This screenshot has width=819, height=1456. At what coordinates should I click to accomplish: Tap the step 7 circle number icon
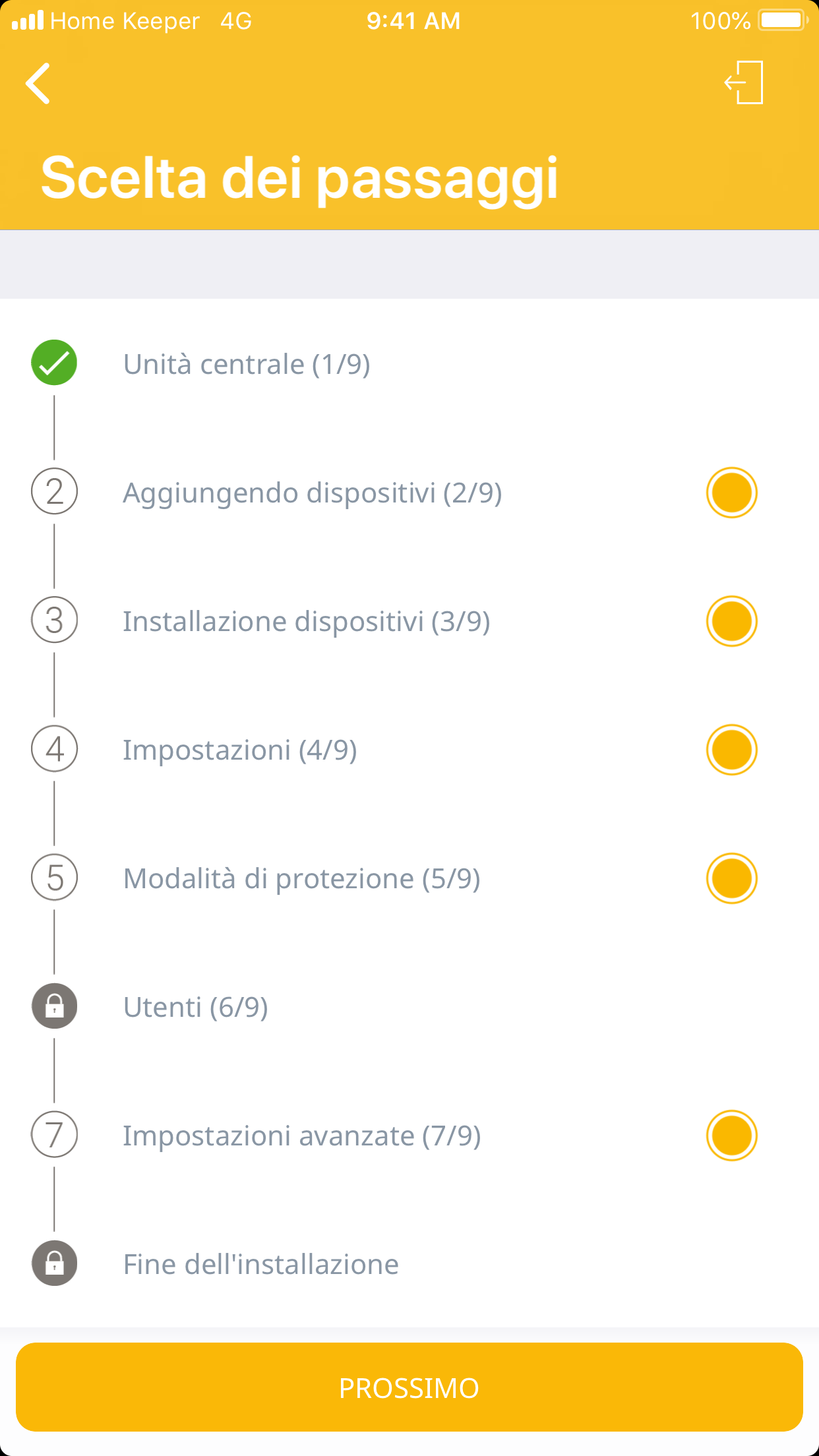pyautogui.click(x=55, y=1135)
